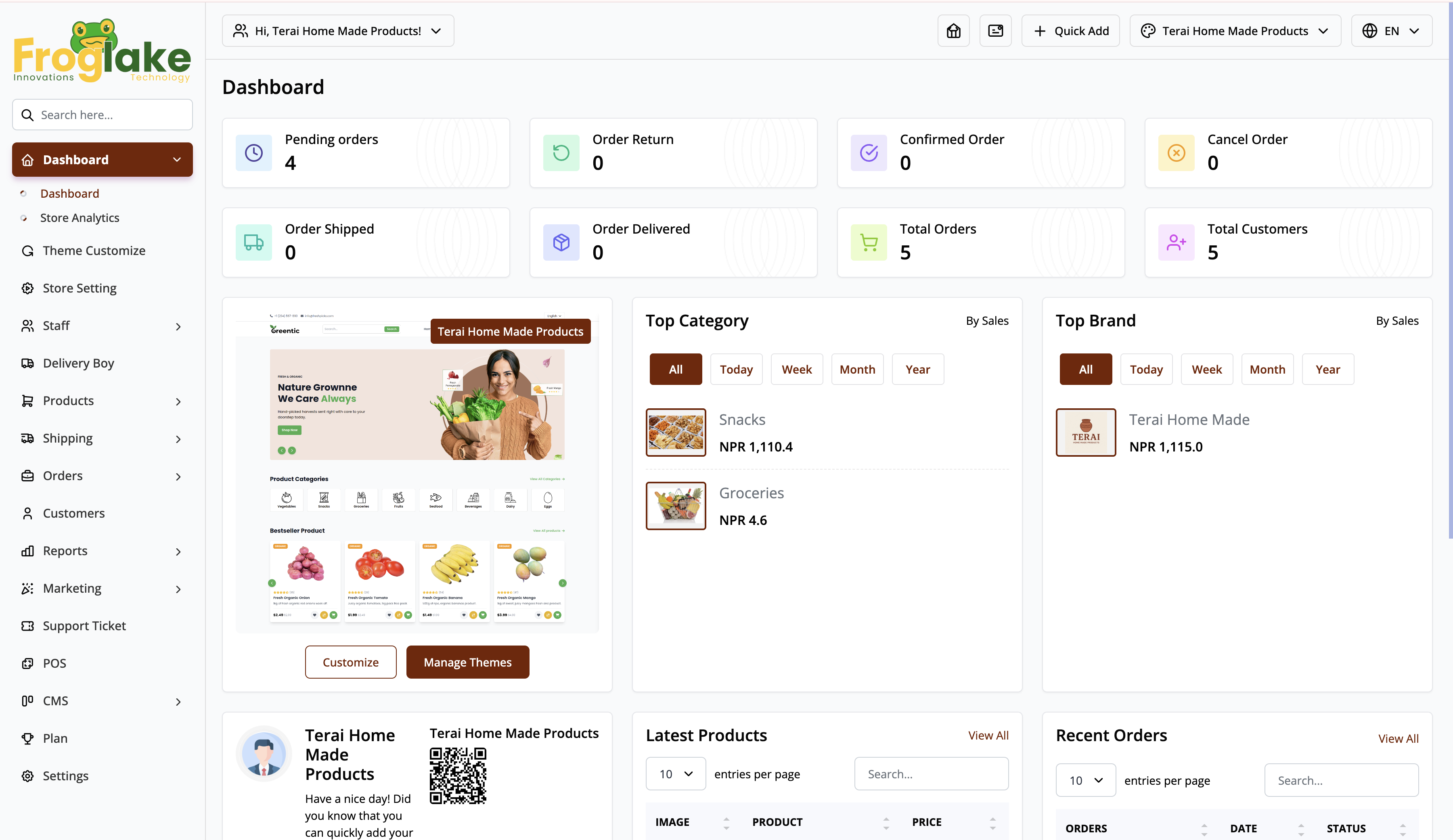Select Week tab in Top Category
The image size is (1453, 840).
pos(796,370)
